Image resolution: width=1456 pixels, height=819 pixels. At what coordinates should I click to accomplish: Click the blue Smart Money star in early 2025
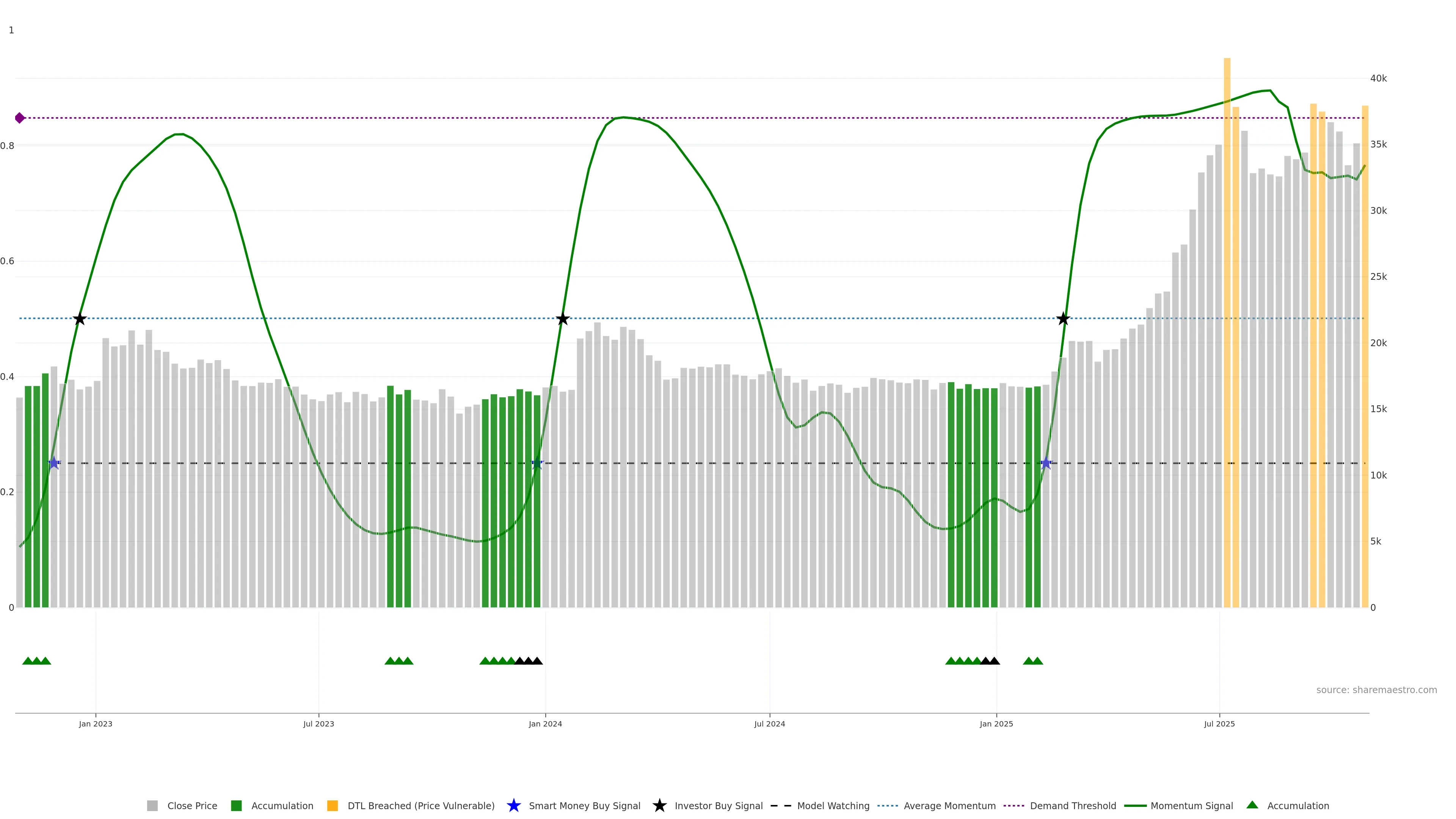1046,463
